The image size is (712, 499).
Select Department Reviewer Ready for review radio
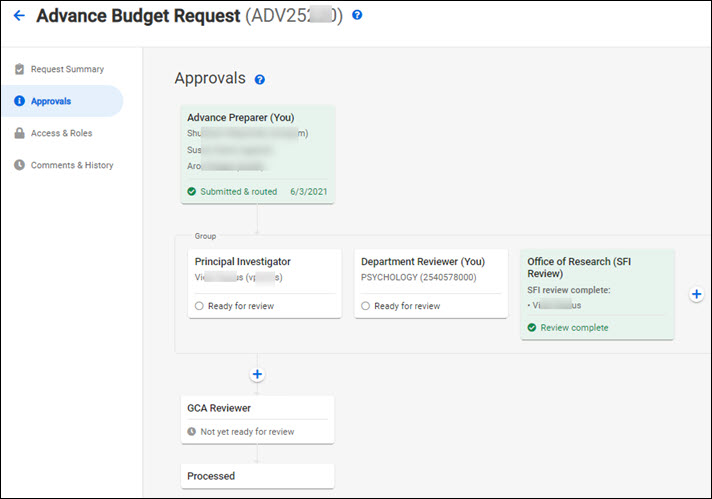(x=365, y=306)
